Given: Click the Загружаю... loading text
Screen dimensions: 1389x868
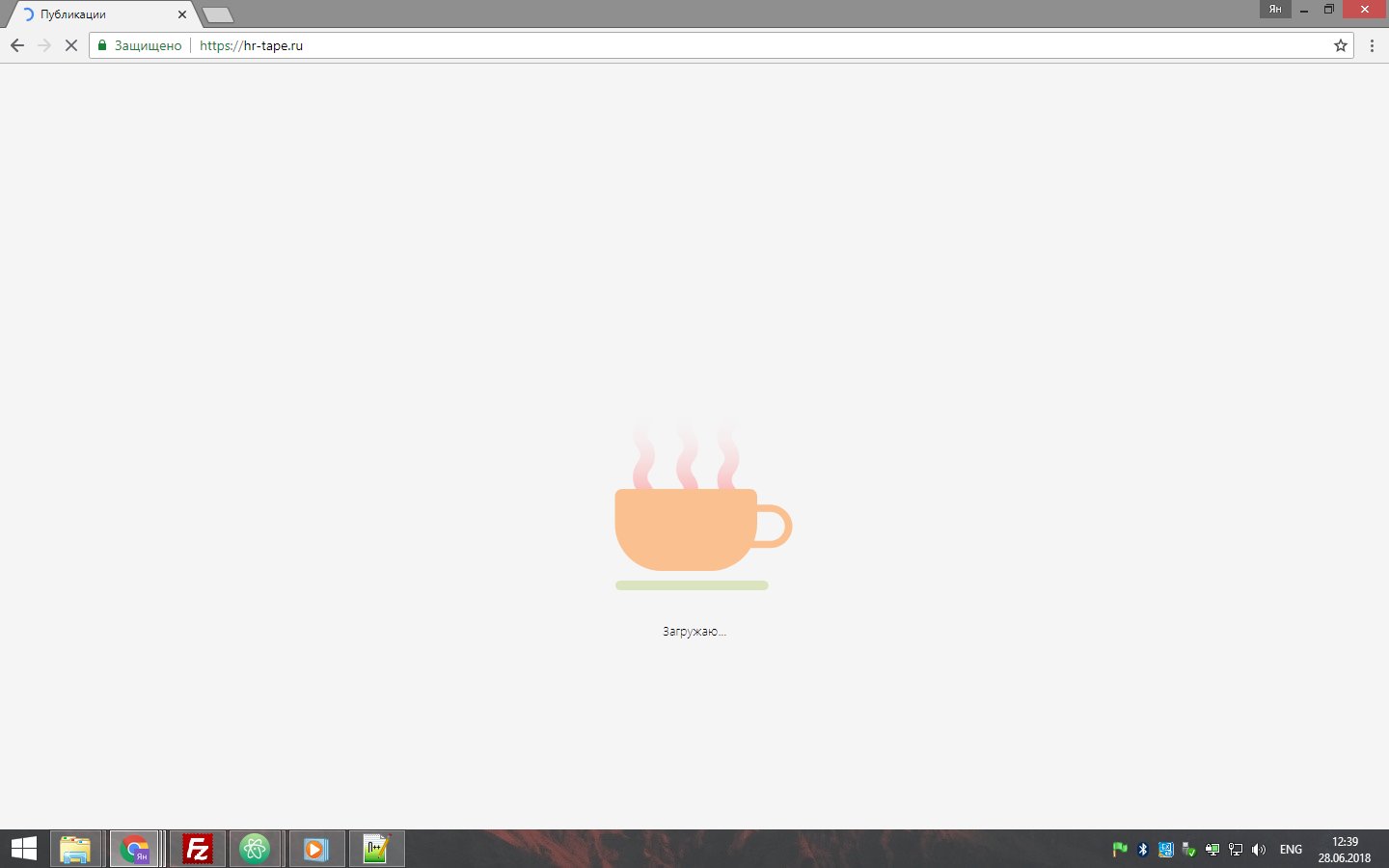Looking at the screenshot, I should tap(694, 632).
